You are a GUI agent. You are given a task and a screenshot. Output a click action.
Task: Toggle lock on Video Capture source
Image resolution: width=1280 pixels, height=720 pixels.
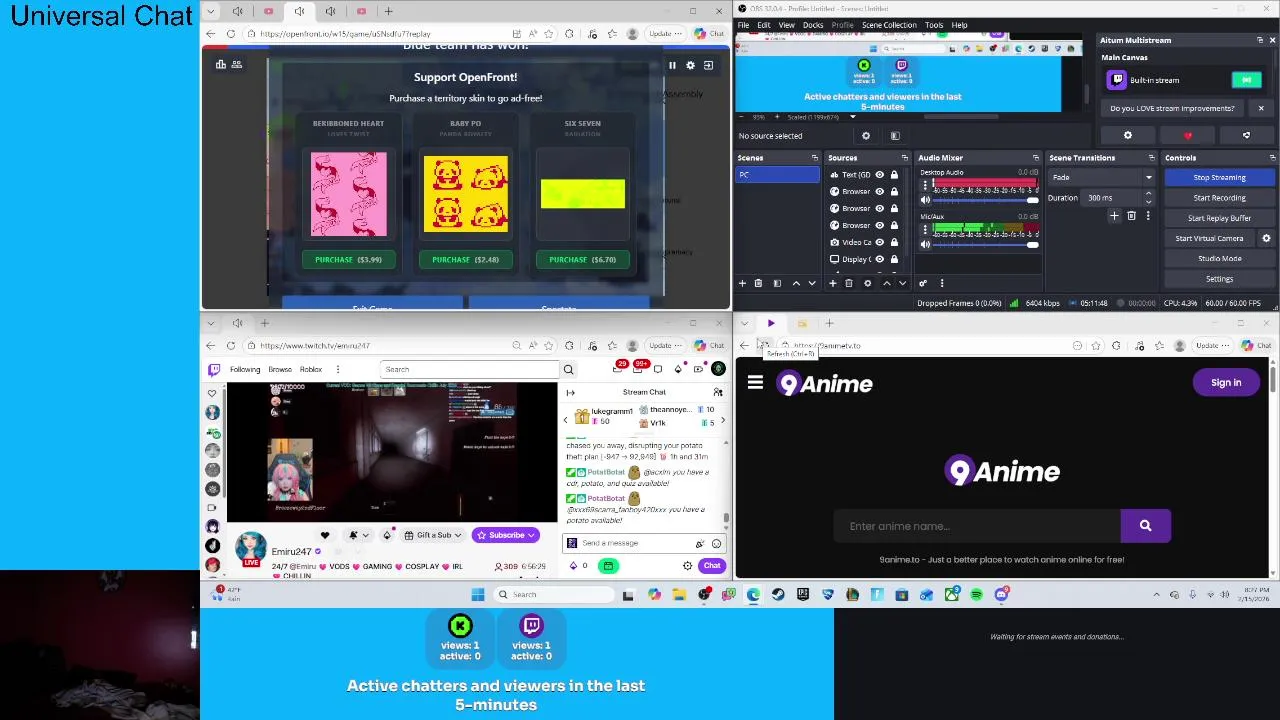[x=894, y=242]
